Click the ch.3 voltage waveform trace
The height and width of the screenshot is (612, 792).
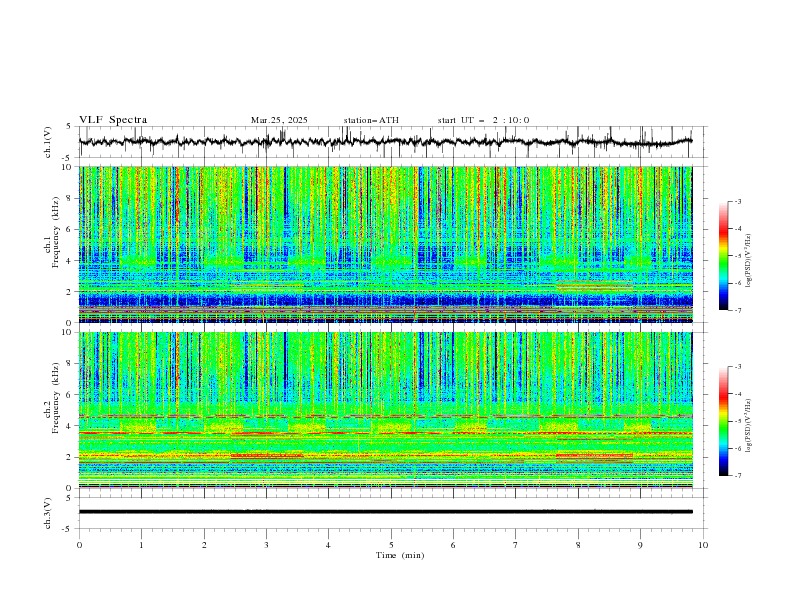[x=385, y=512]
